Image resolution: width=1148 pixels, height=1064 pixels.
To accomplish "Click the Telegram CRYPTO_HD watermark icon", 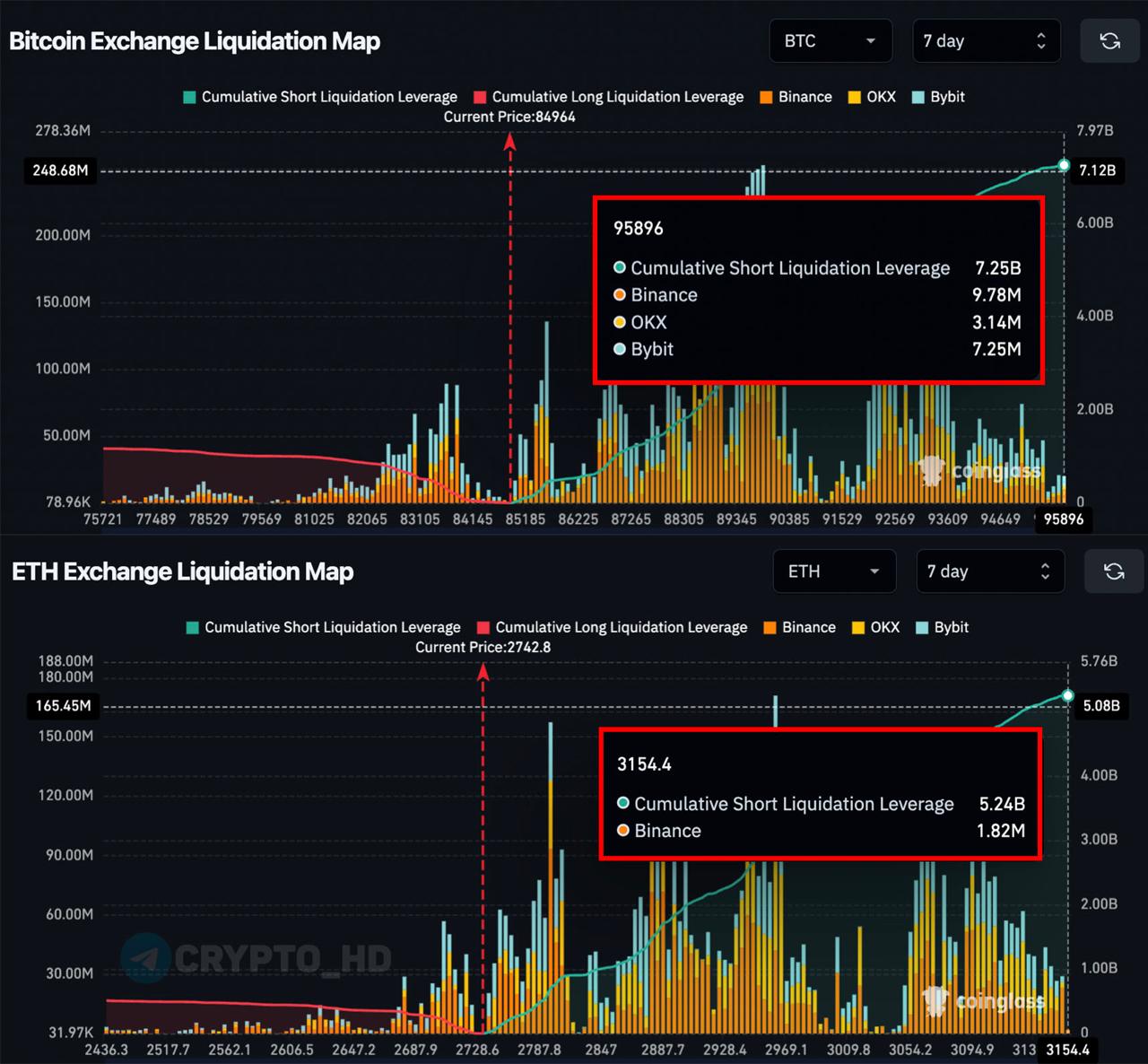I will pyautogui.click(x=145, y=958).
